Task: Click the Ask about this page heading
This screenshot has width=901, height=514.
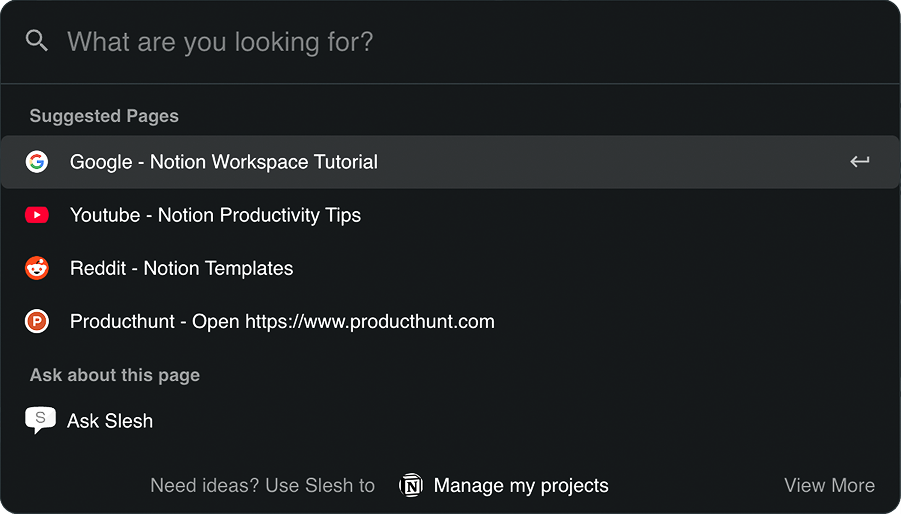Action: click(x=115, y=375)
